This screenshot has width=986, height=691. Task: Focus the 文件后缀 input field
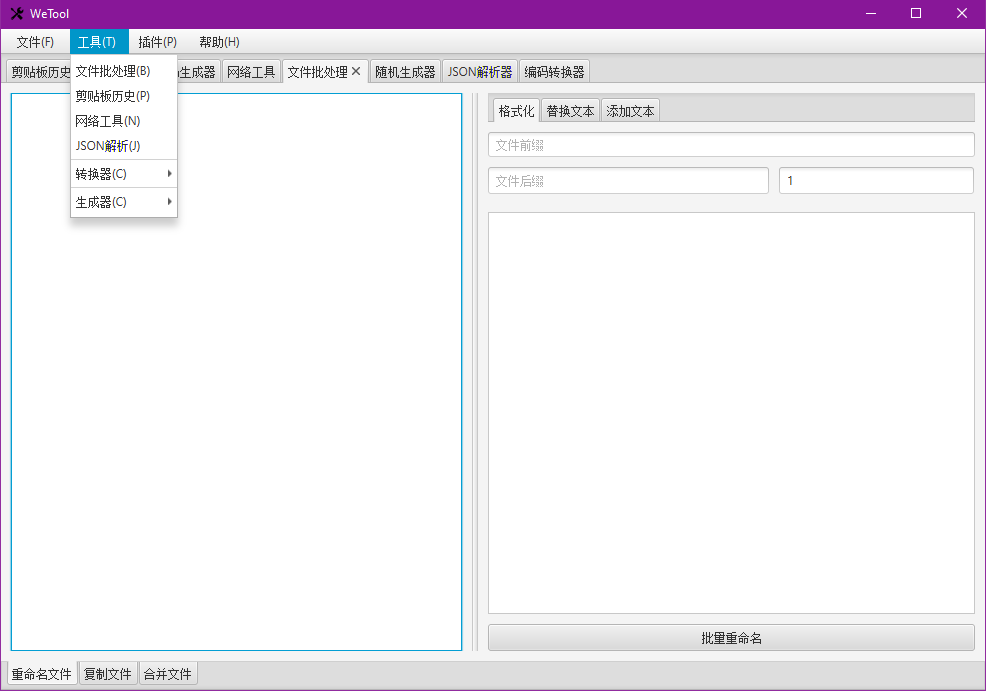coord(628,180)
